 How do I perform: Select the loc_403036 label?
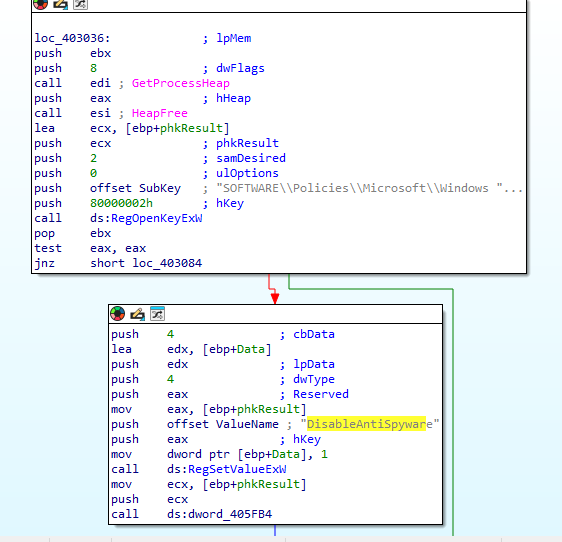(x=72, y=38)
